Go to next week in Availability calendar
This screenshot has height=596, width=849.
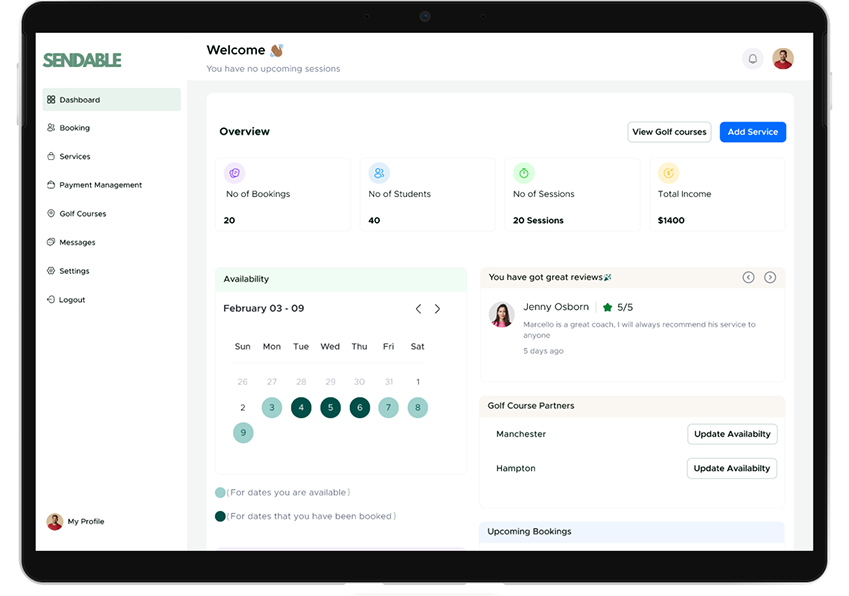click(437, 309)
